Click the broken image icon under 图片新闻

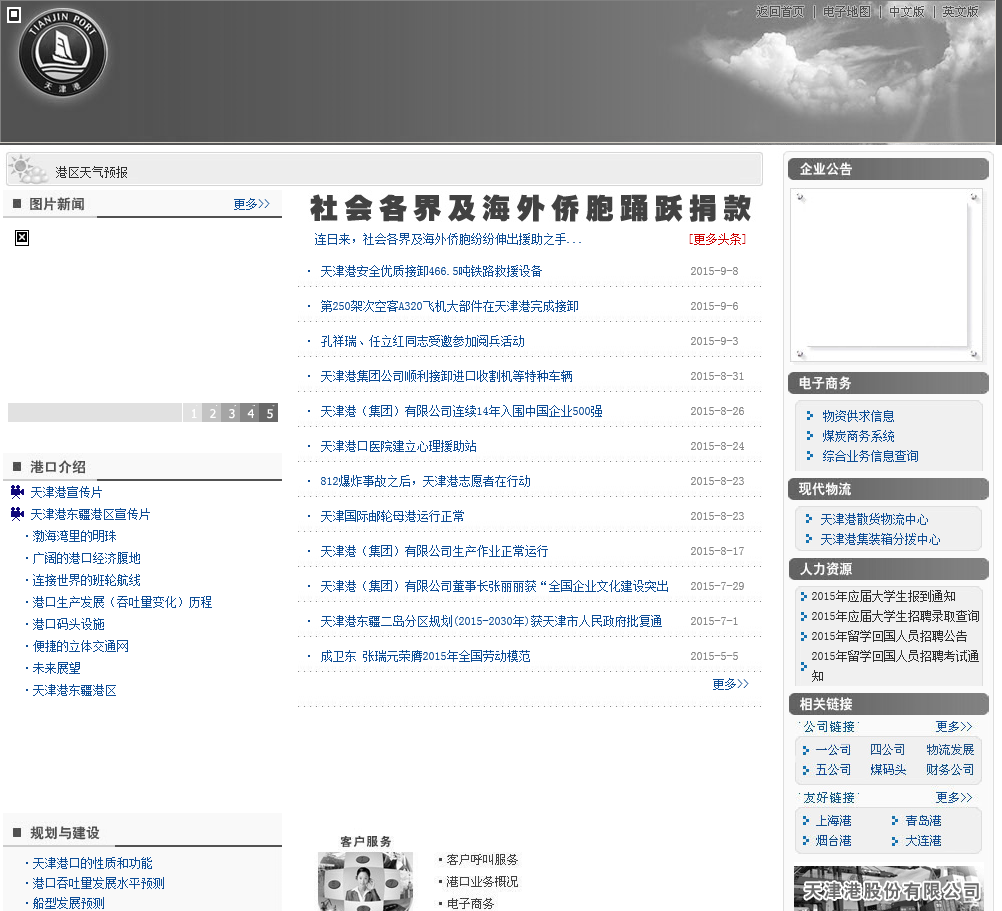pos(22,238)
